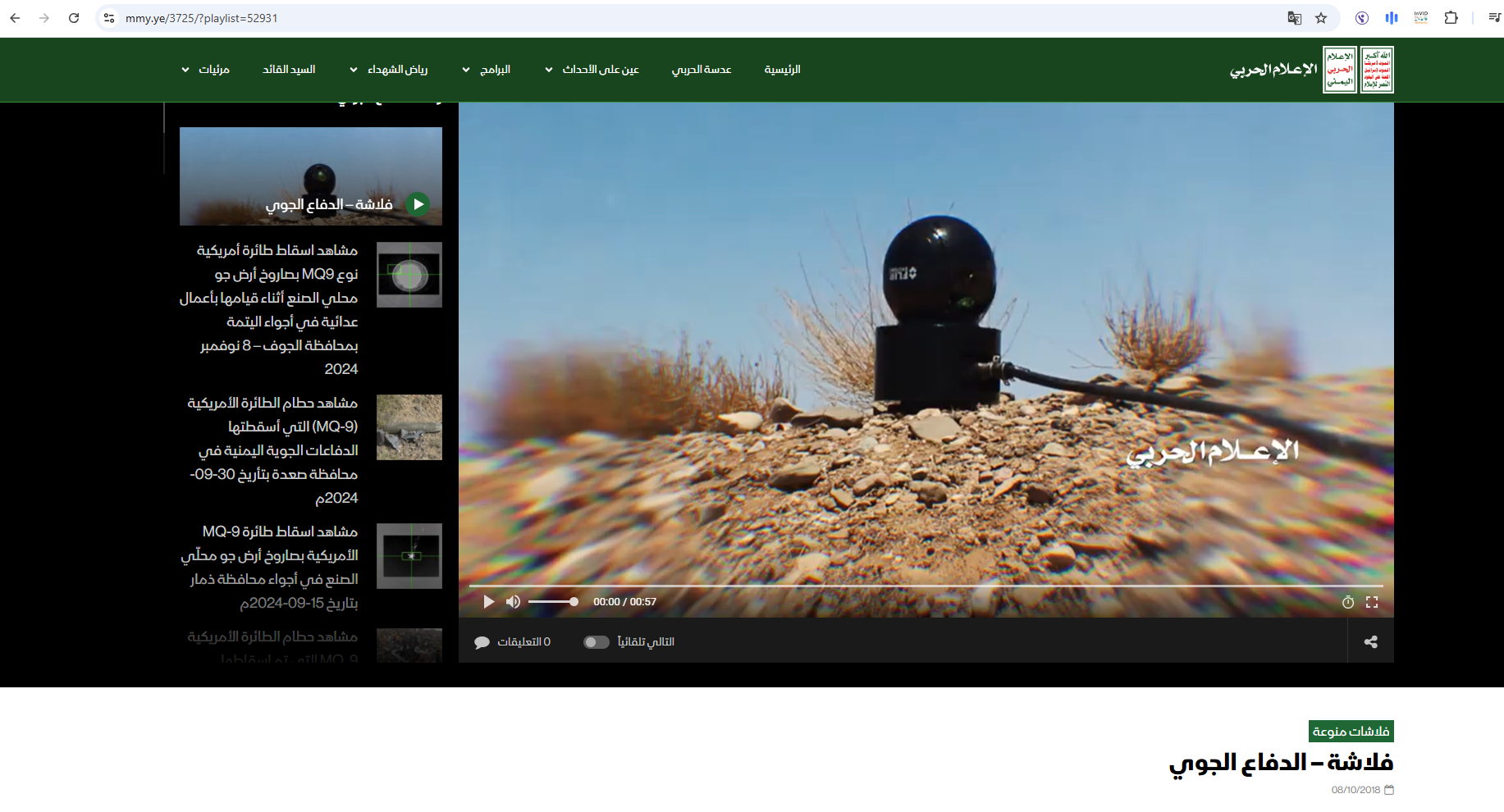Click the playback speed timer icon
Viewport: 1504px width, 812px height.
pyautogui.click(x=1347, y=602)
